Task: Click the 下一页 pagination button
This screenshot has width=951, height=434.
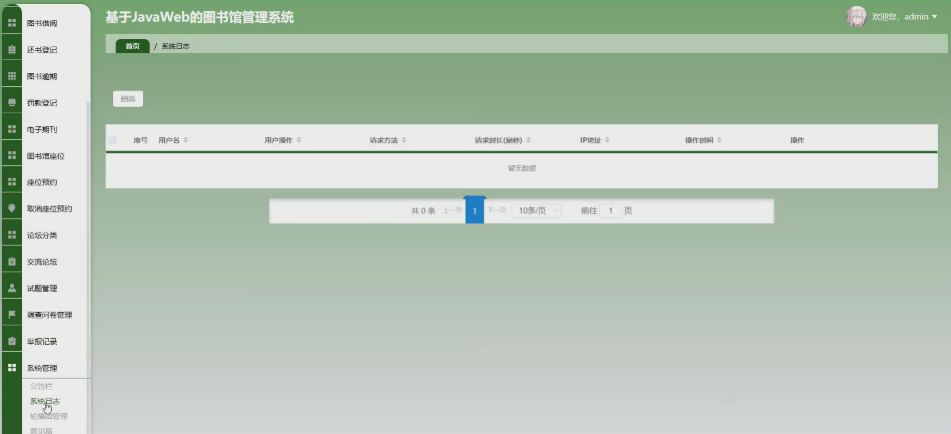Action: (x=497, y=210)
